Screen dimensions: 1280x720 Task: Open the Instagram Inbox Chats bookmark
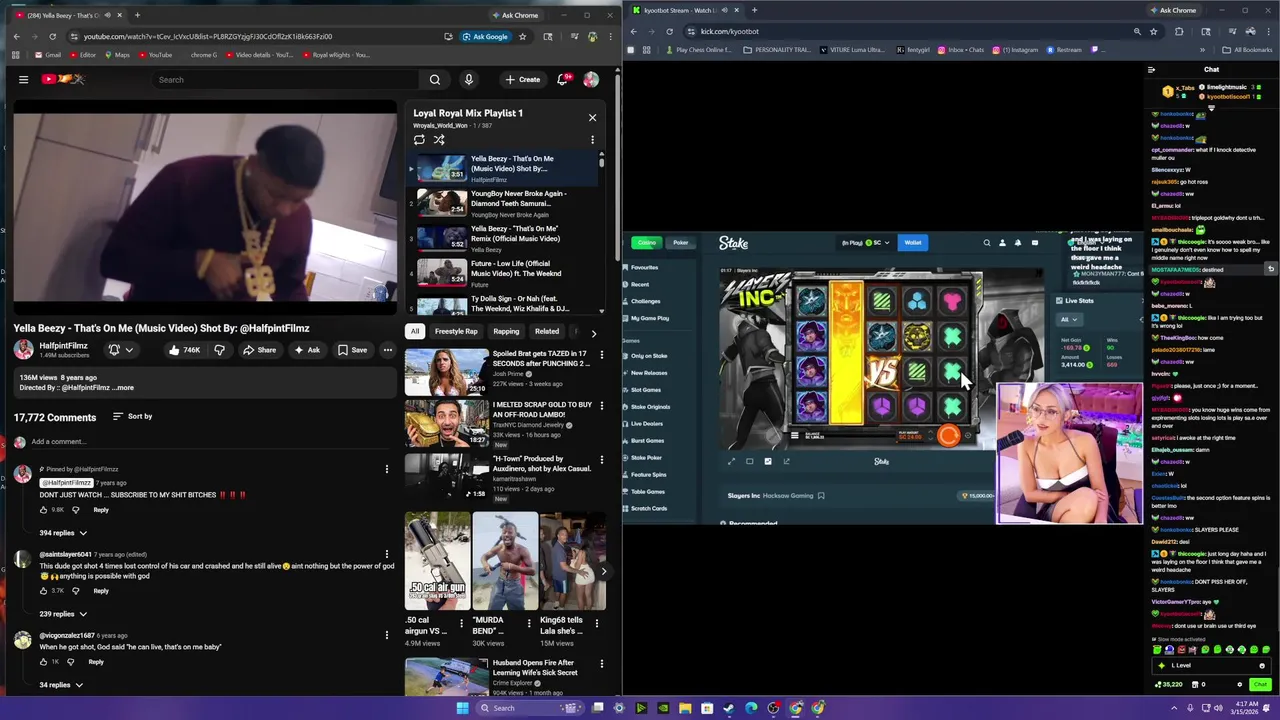tap(960, 50)
